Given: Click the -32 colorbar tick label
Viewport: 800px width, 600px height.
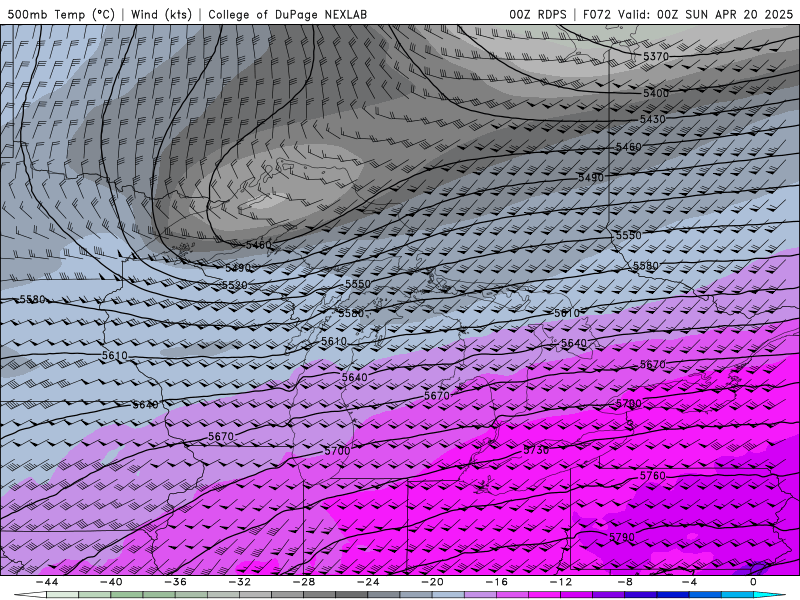Looking at the screenshot, I should [x=240, y=582].
